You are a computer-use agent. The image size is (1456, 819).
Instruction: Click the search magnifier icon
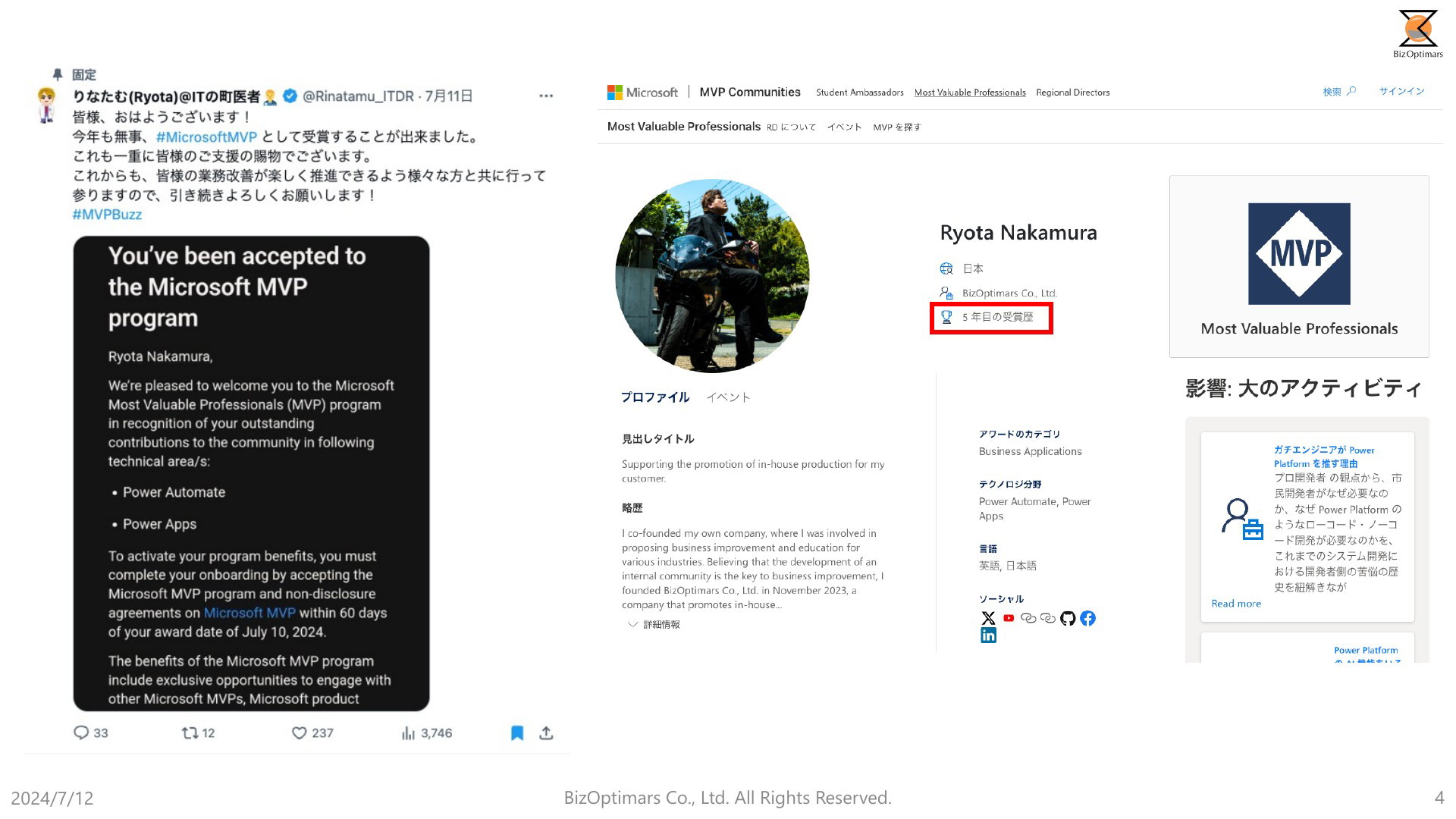(x=1351, y=91)
